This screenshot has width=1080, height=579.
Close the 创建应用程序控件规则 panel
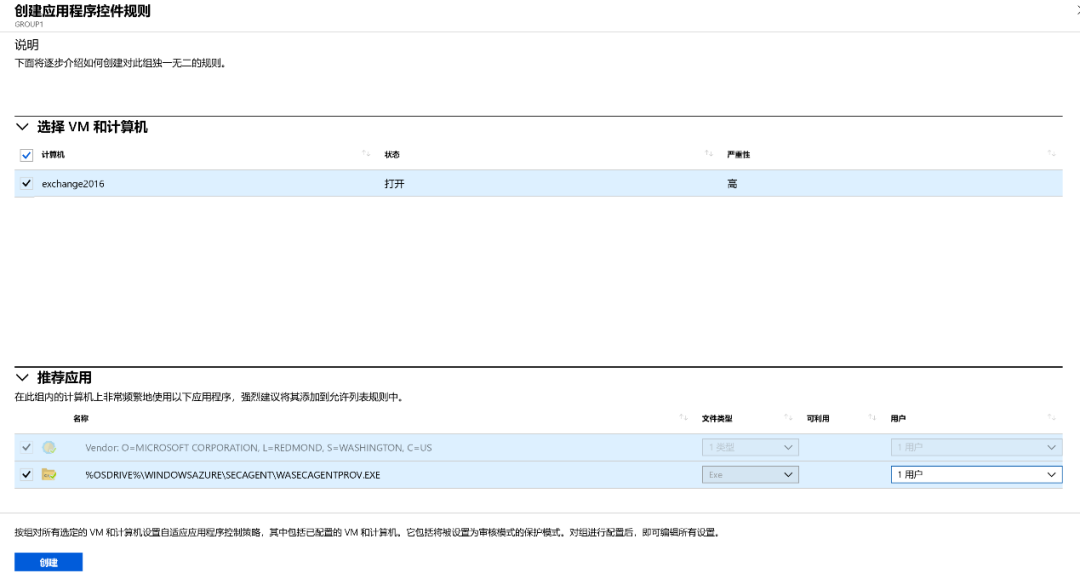click(x=1075, y=8)
